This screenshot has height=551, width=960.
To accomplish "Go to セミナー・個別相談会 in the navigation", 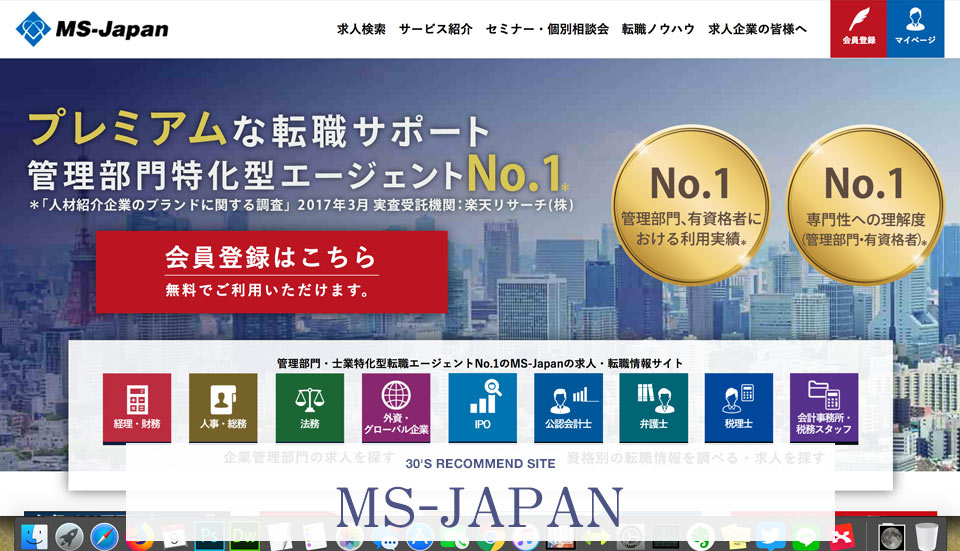I will 547,29.
